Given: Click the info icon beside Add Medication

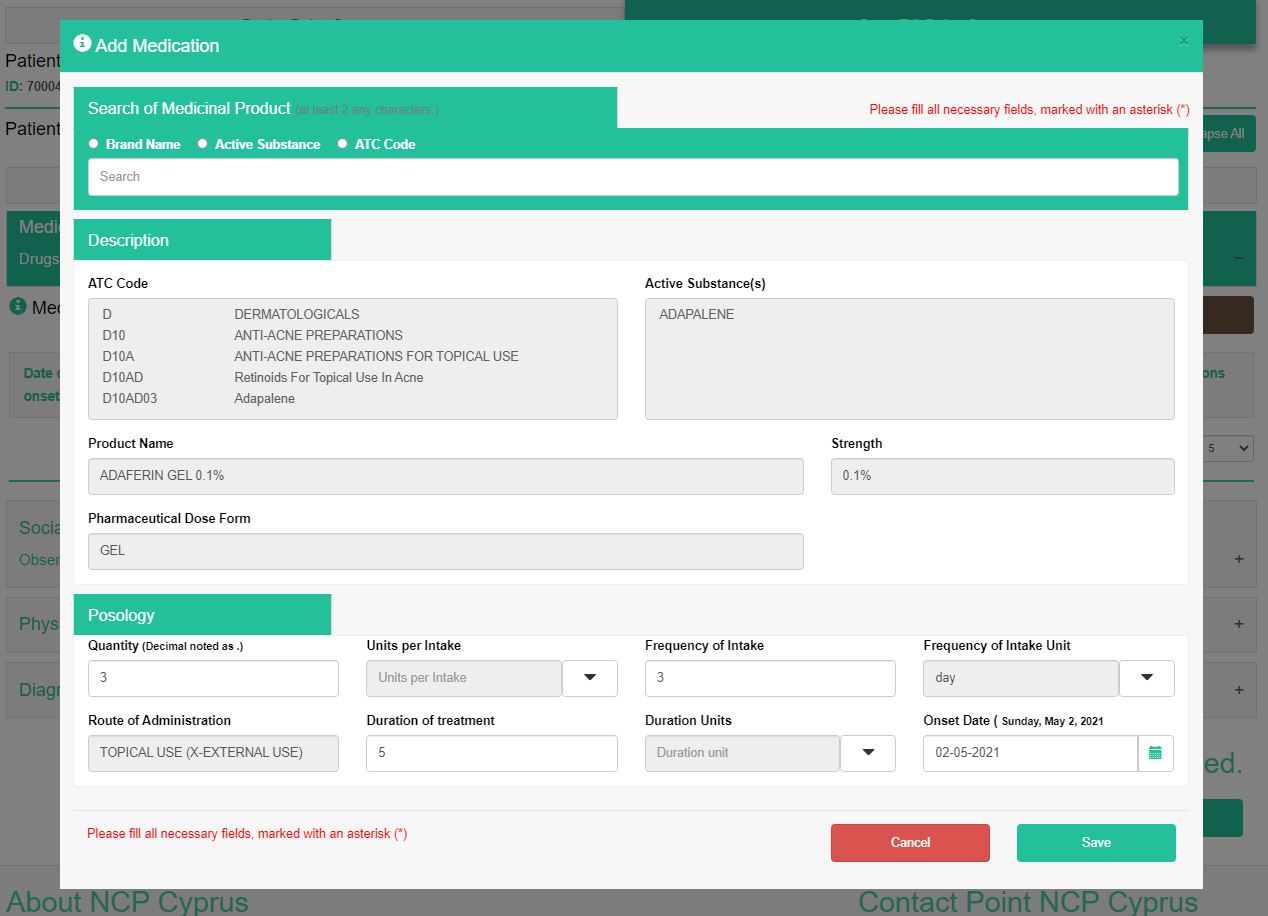Looking at the screenshot, I should click(82, 44).
